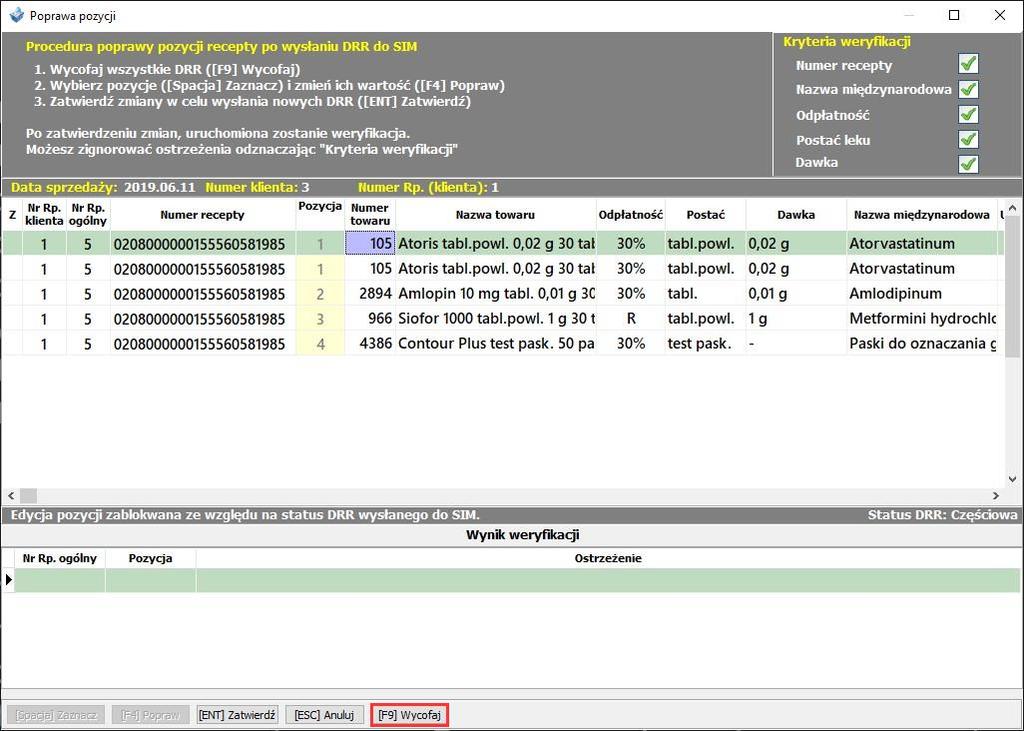Click the [F4] Popraw button
The width and height of the screenshot is (1024, 731).
click(x=150, y=715)
